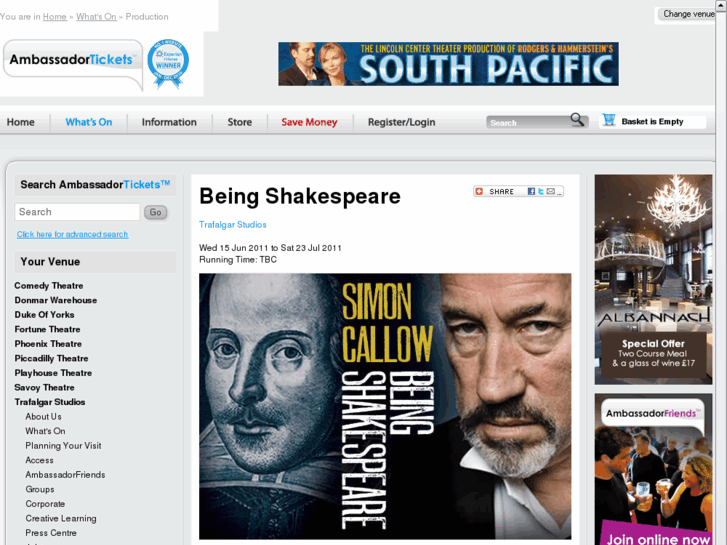
Task: Open Groups sidebar link
Action: (40, 489)
